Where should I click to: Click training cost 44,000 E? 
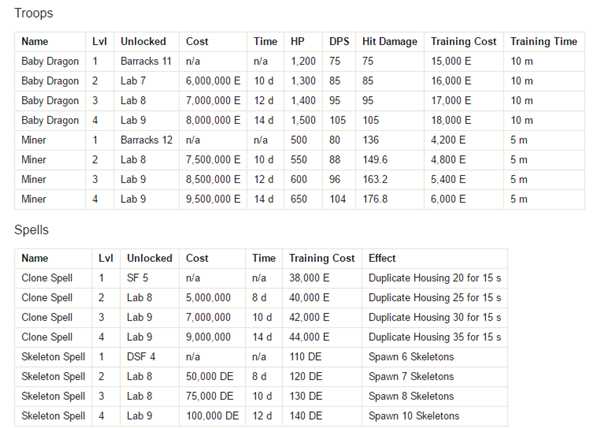point(309,337)
